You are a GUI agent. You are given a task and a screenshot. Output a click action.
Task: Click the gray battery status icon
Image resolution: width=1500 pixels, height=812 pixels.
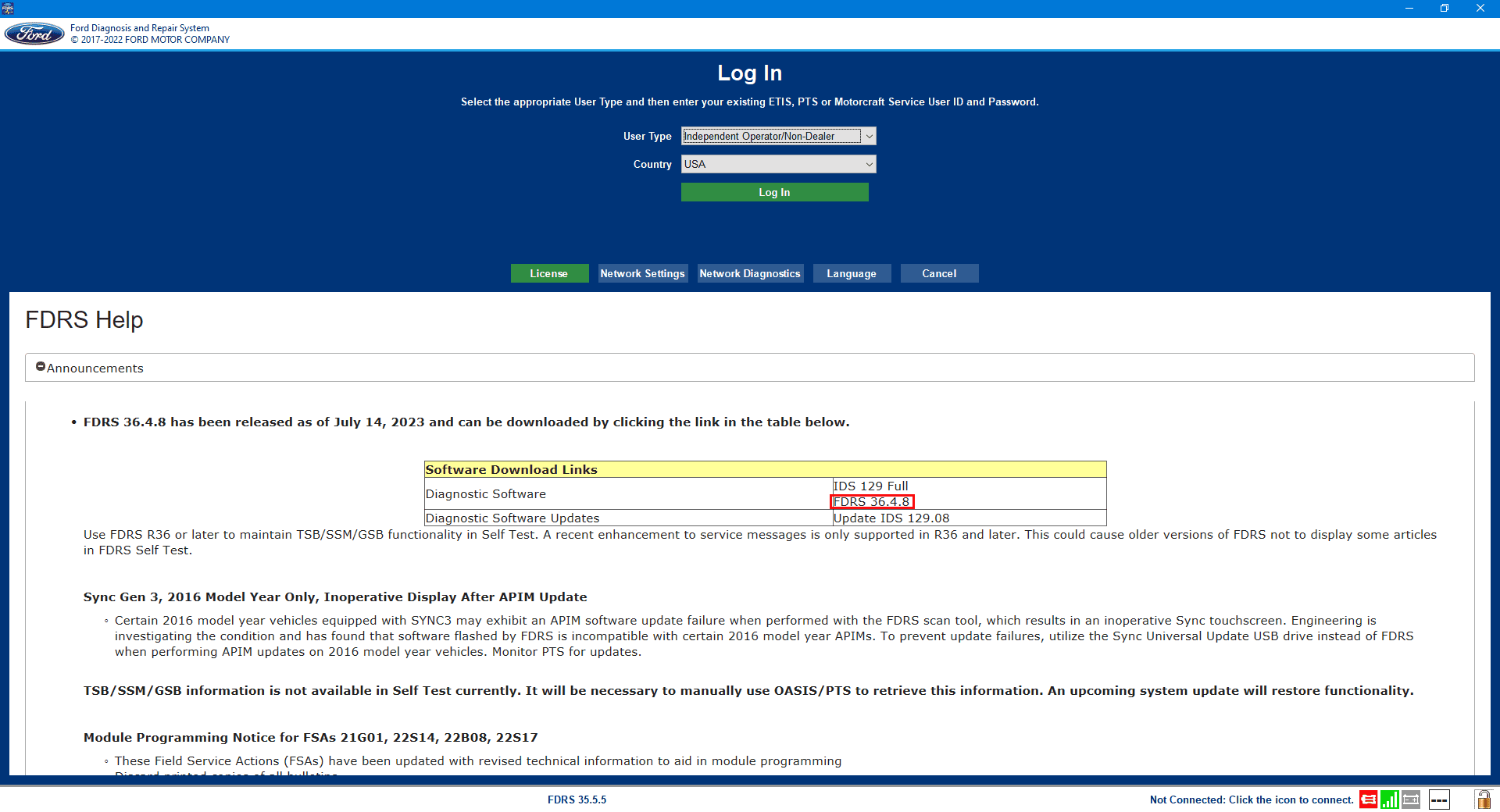click(1411, 800)
